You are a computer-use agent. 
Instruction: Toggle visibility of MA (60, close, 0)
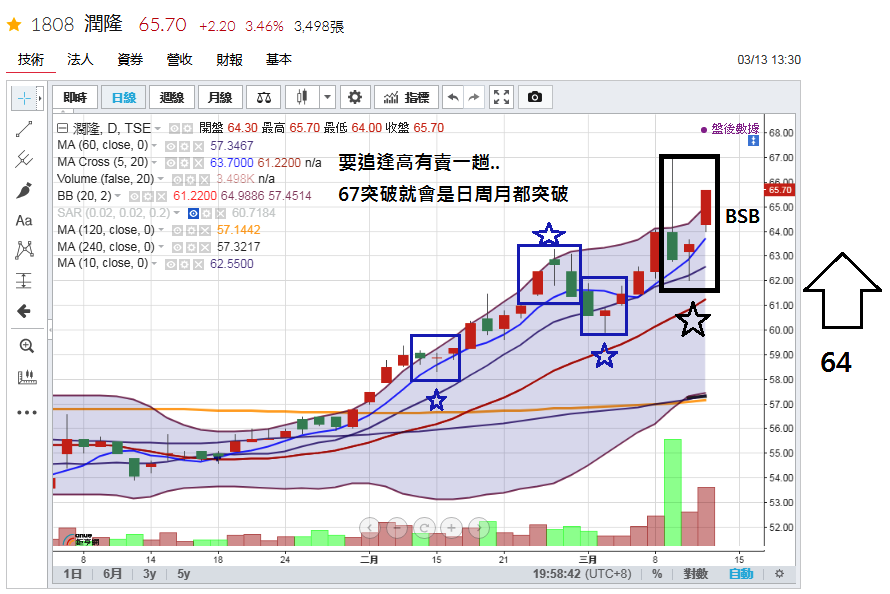pos(170,146)
